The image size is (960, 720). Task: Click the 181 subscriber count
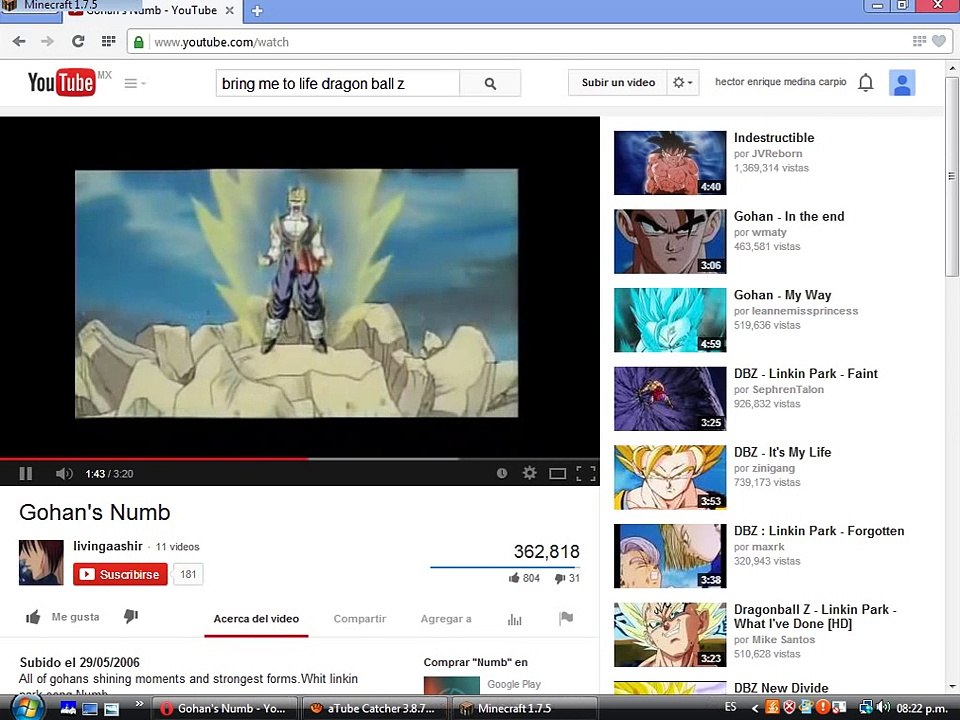pos(188,574)
